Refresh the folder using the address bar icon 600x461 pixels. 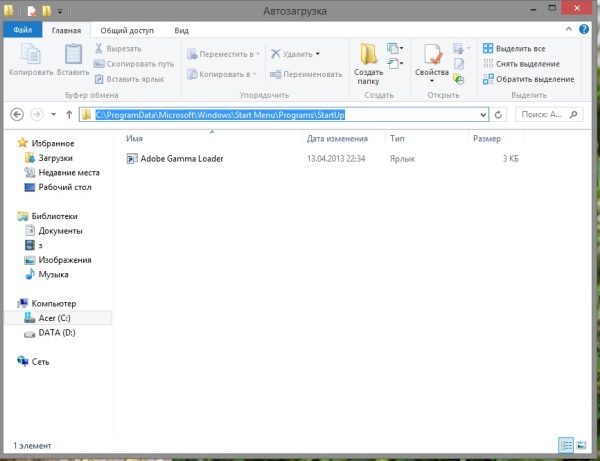(x=498, y=114)
